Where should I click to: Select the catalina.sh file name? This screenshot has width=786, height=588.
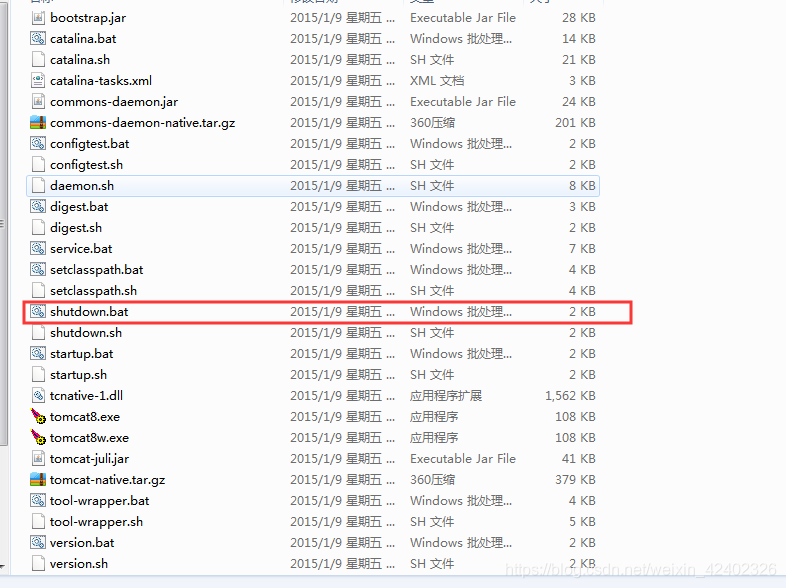[80, 60]
